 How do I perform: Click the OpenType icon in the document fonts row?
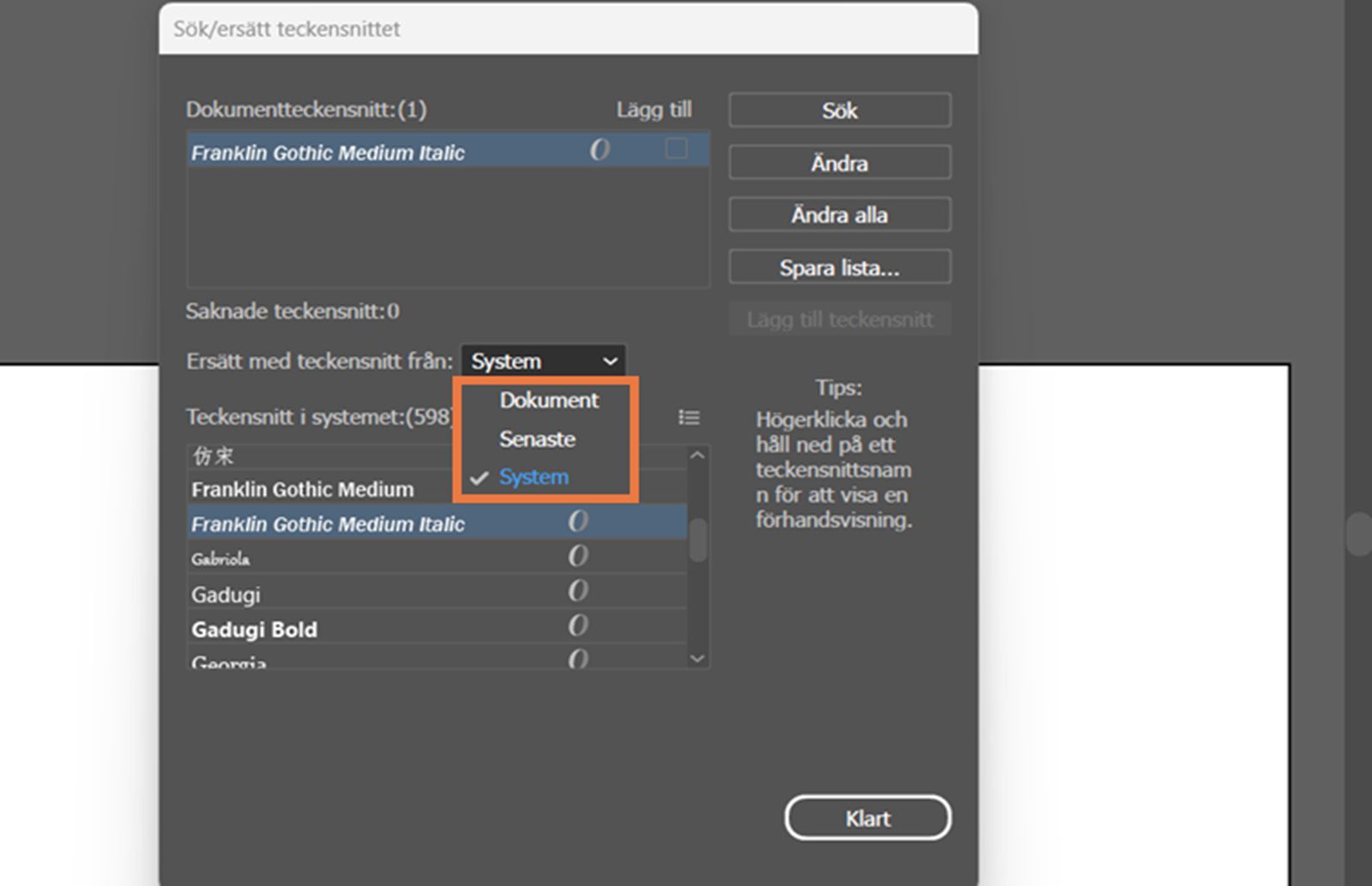599,150
